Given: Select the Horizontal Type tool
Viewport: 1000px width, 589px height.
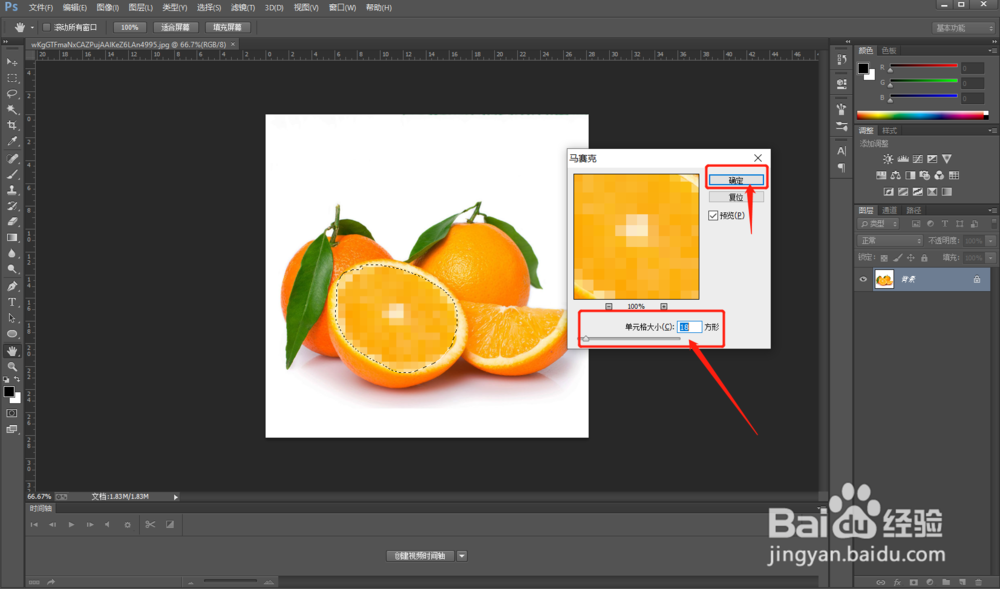Looking at the screenshot, I should (11, 302).
